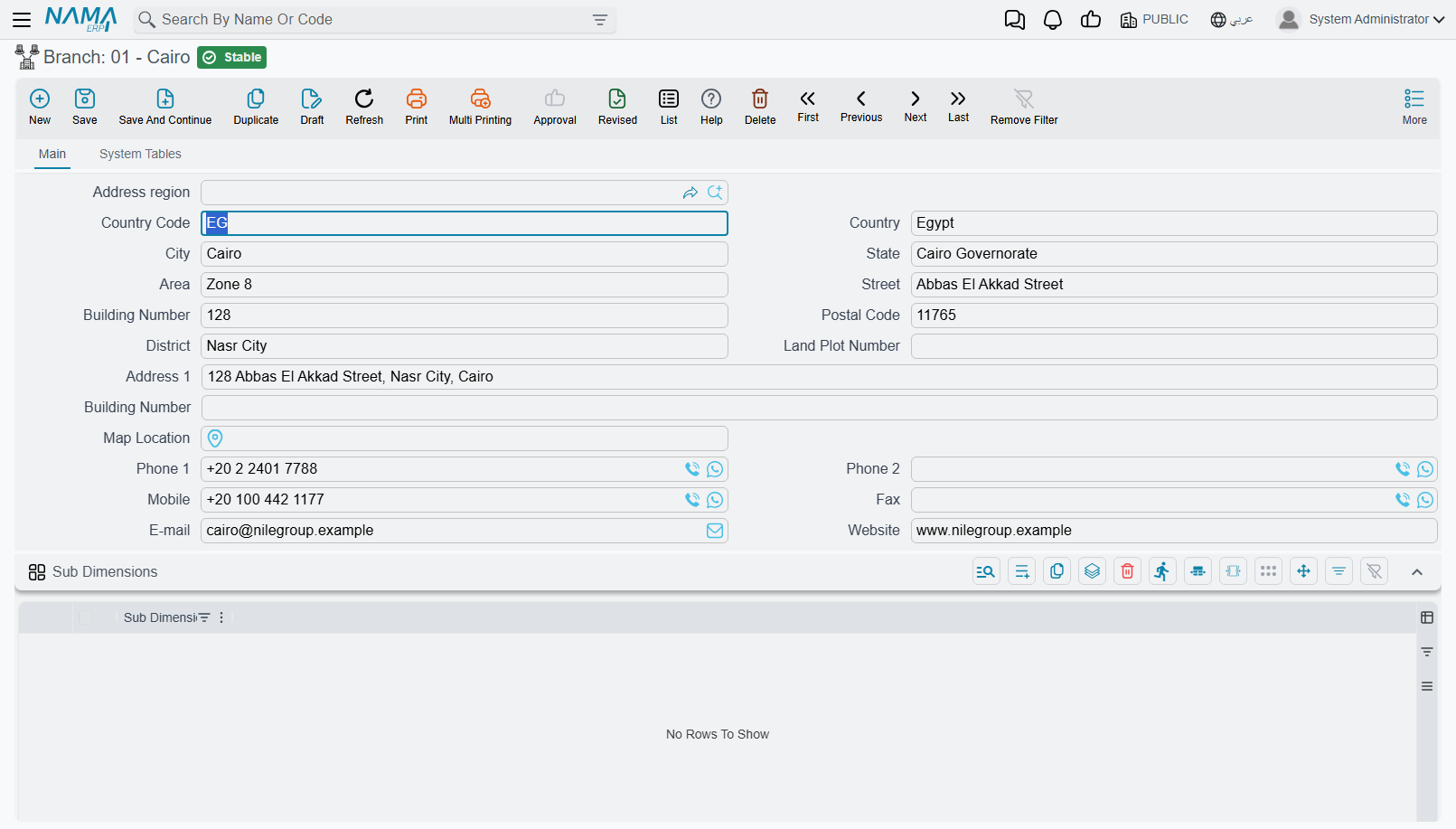
Task: Refresh the record
Action: pos(364,107)
